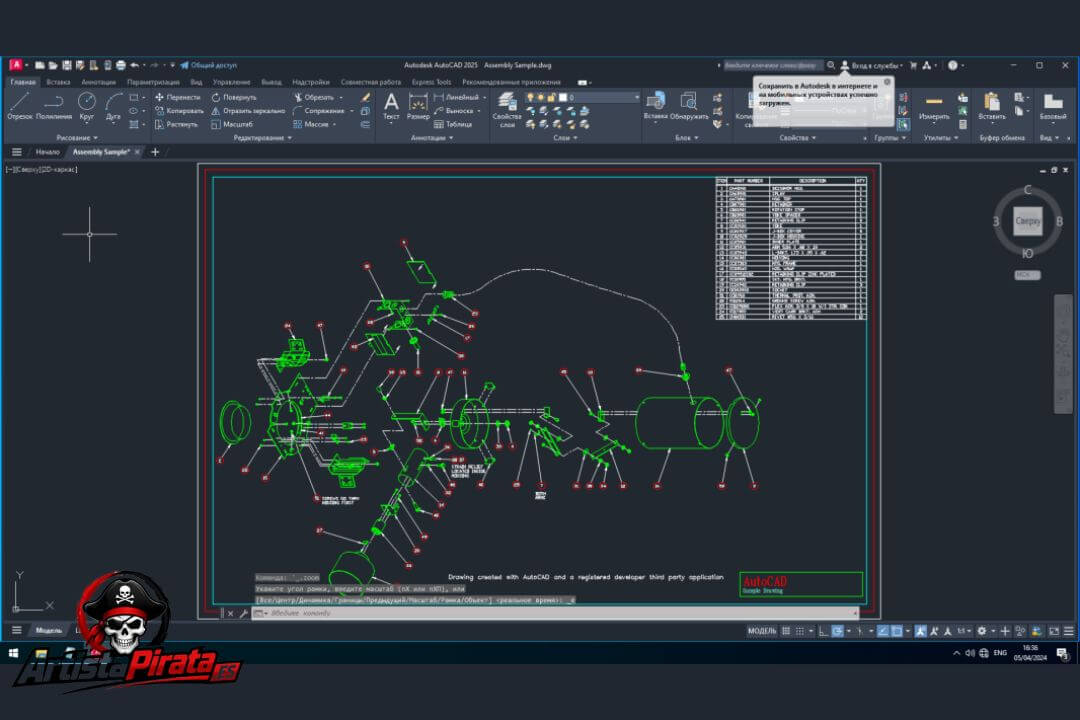Click the search magnifier icon in title bar

831,65
